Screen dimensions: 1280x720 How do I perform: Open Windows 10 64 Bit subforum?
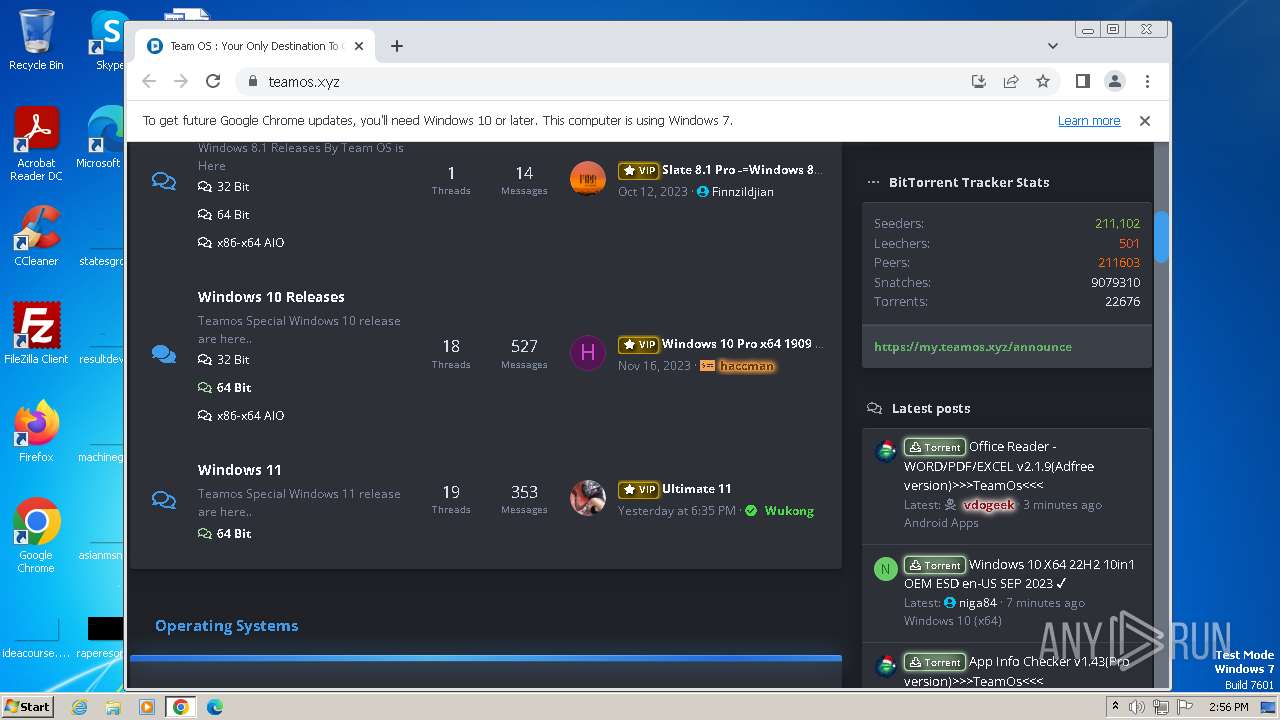click(225, 388)
